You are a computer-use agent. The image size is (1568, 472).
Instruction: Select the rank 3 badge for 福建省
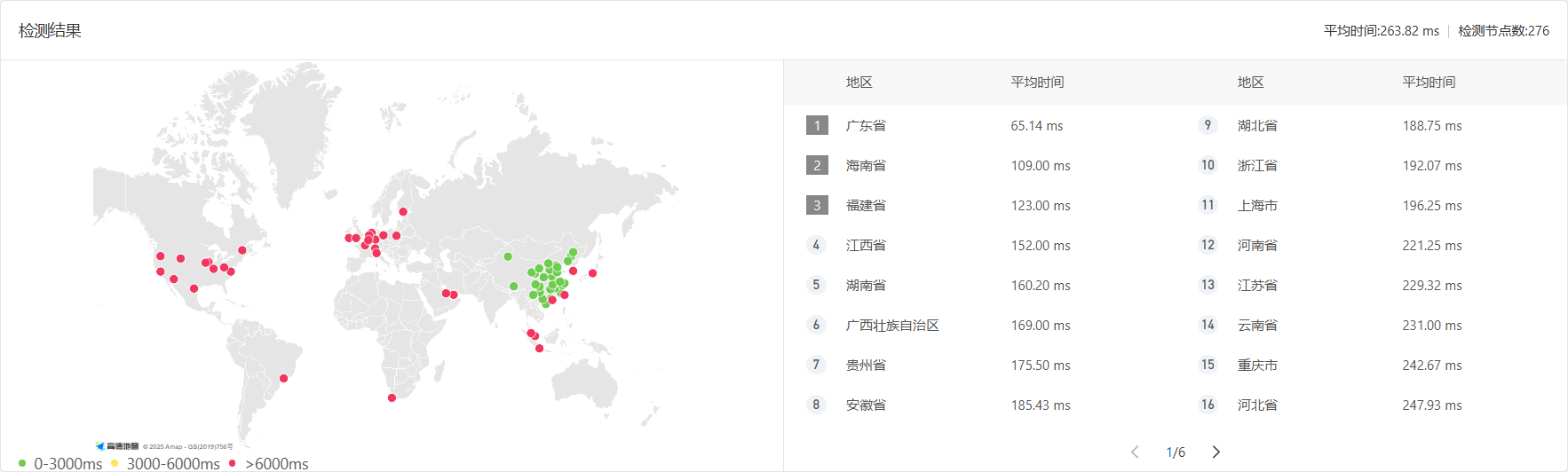[x=817, y=205]
